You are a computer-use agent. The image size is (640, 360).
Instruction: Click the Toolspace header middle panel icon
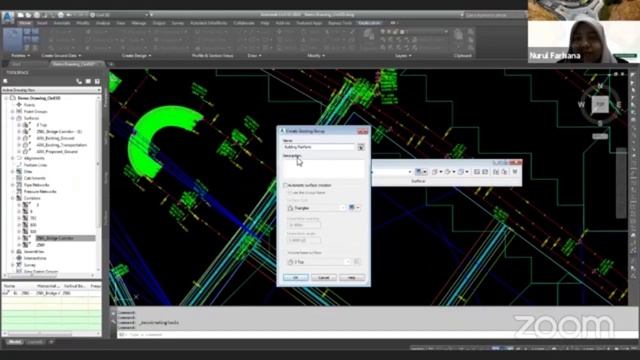click(88, 81)
